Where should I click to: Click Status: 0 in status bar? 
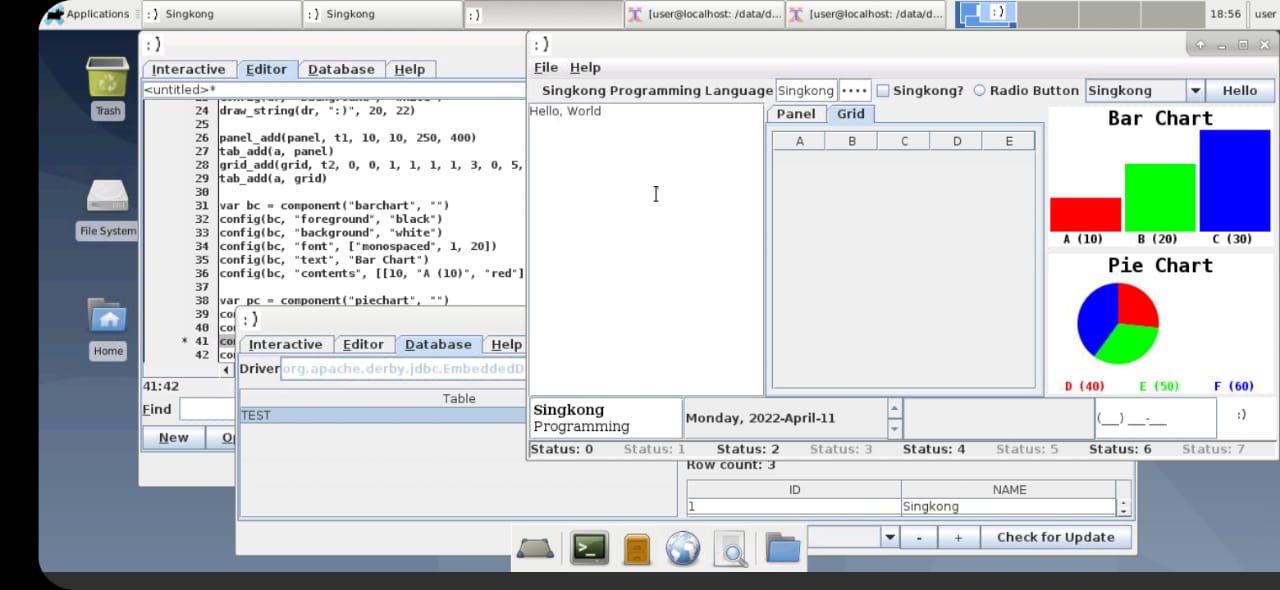pyautogui.click(x=561, y=449)
